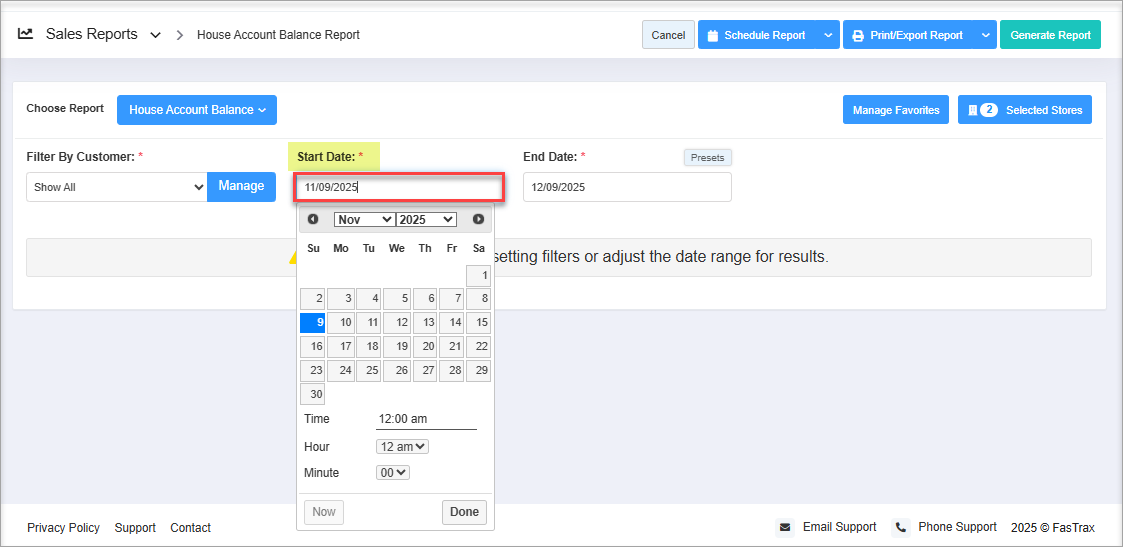Viewport: 1123px width, 547px height.
Task: Open the Privacy Policy link
Action: pos(63,528)
